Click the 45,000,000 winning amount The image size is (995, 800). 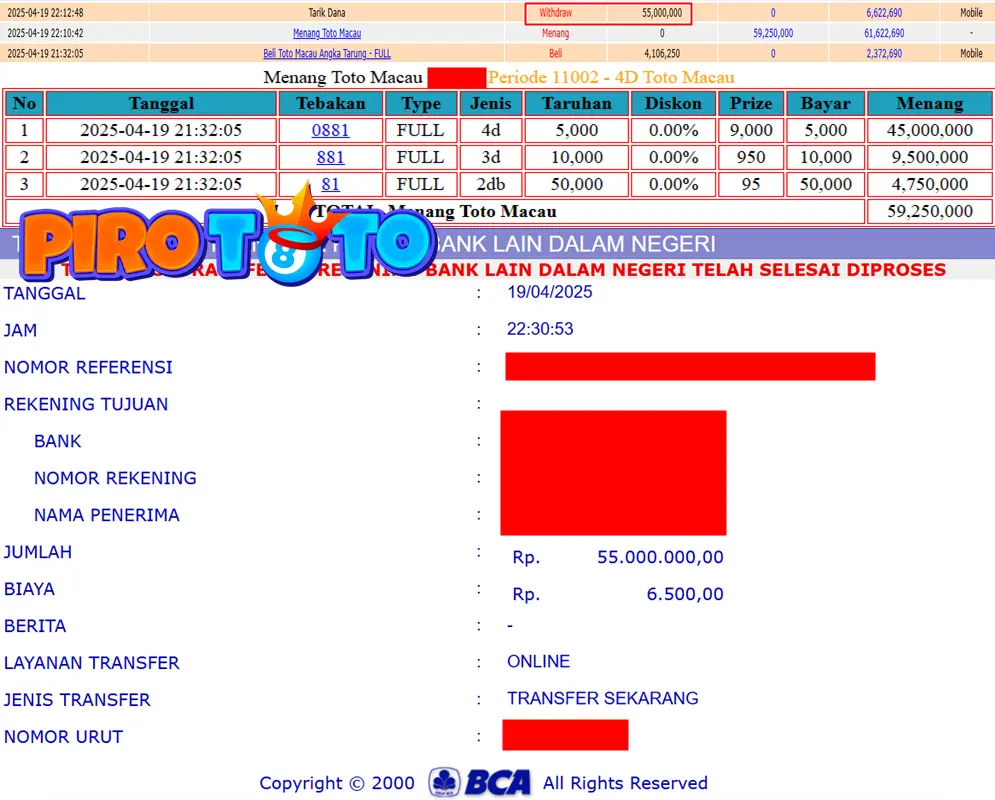pos(930,130)
